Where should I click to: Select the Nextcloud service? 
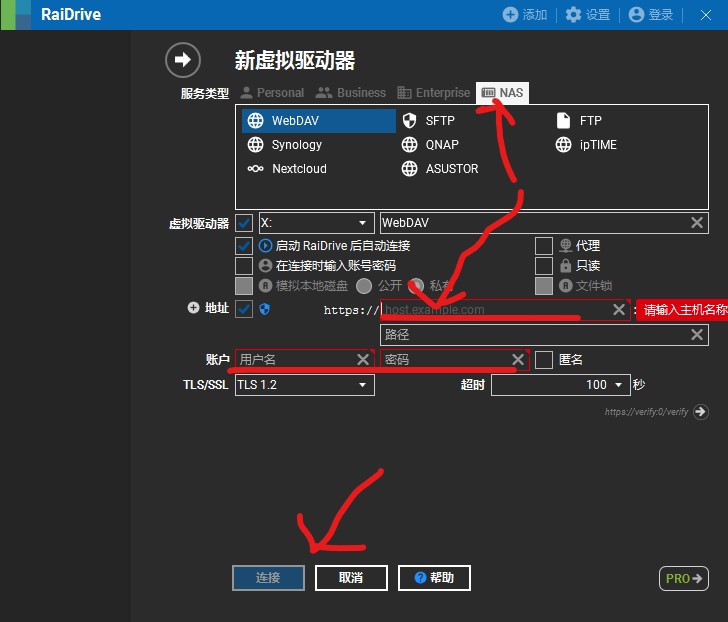click(x=287, y=168)
